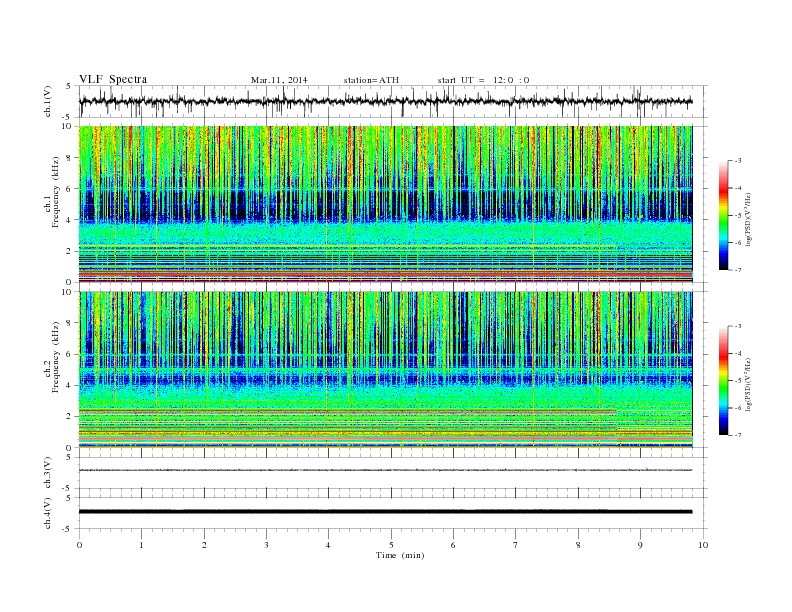Select the "start UT = 12:0 :0" text

coord(483,80)
